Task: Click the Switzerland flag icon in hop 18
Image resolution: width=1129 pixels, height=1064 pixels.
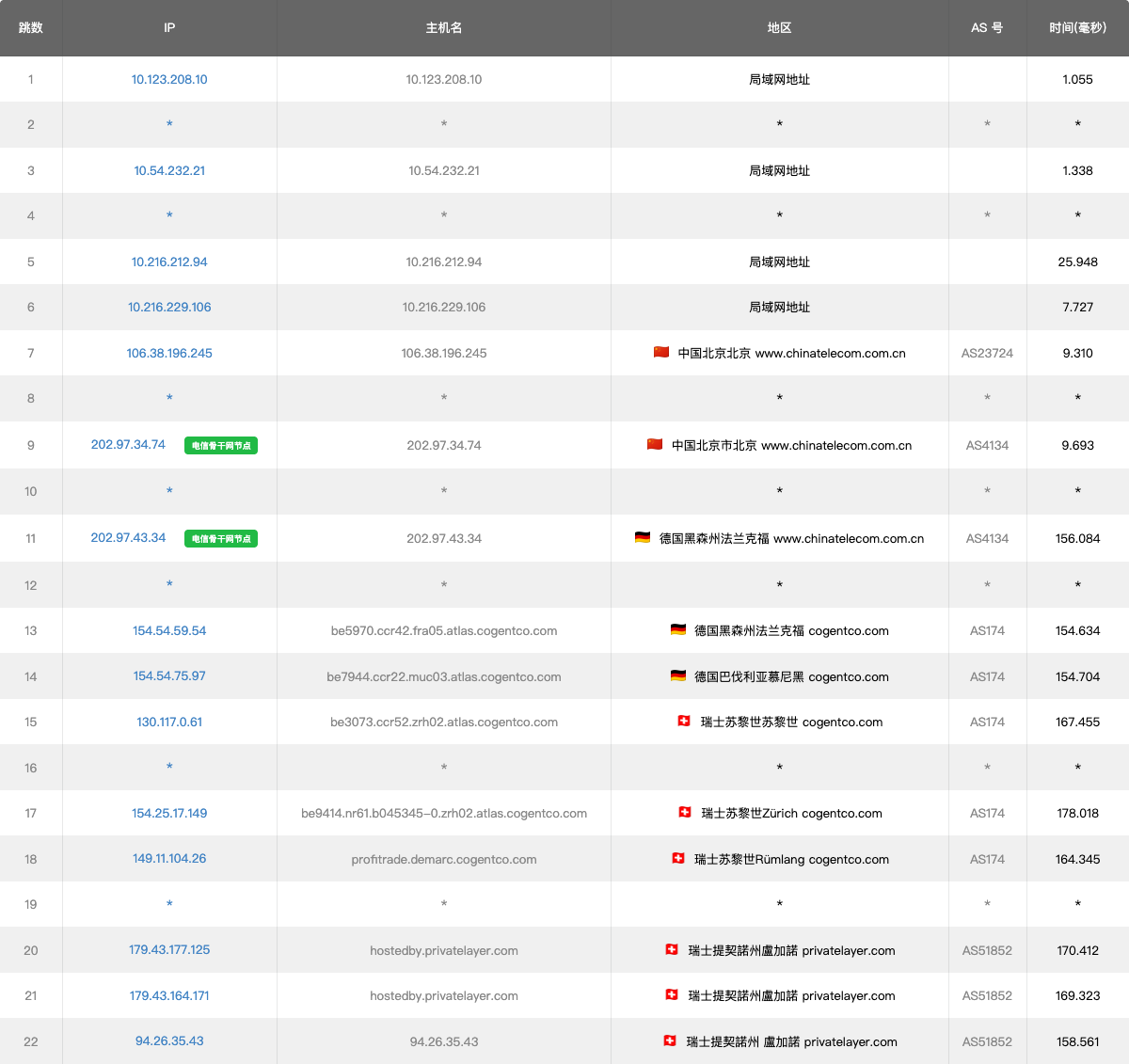Action: pyautogui.click(x=678, y=858)
